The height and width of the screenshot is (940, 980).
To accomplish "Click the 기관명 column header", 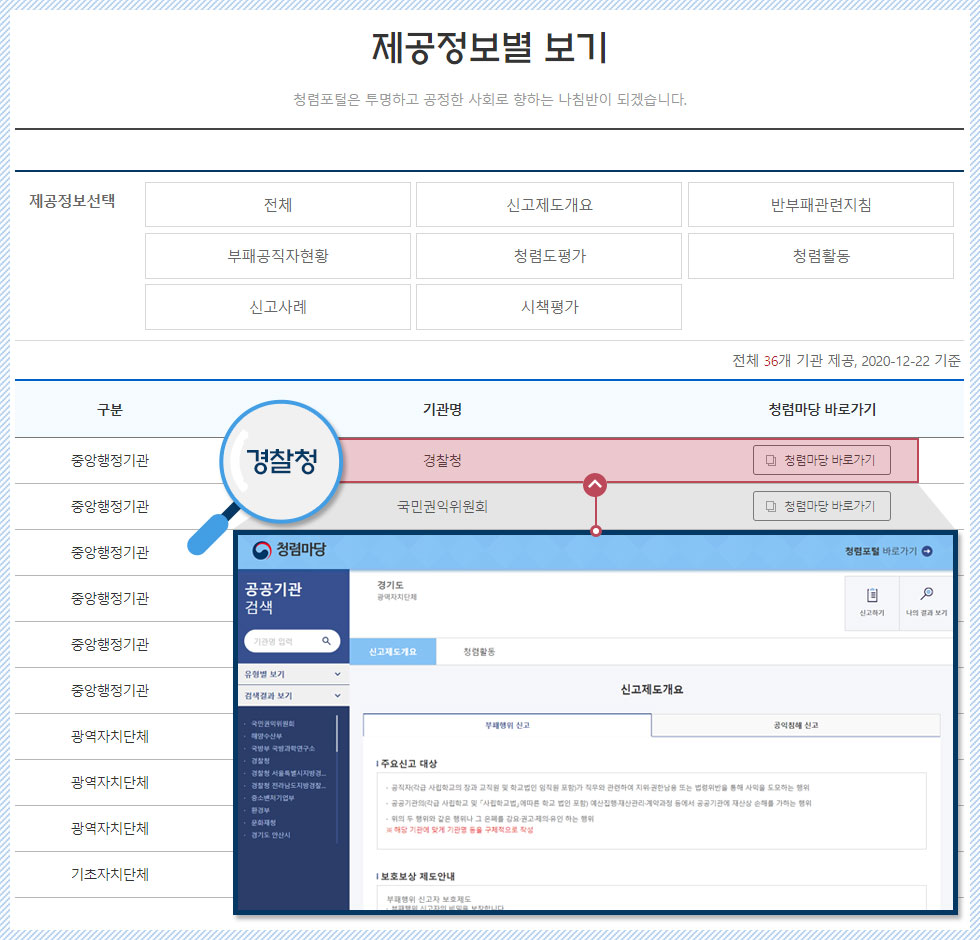I will coord(442,409).
